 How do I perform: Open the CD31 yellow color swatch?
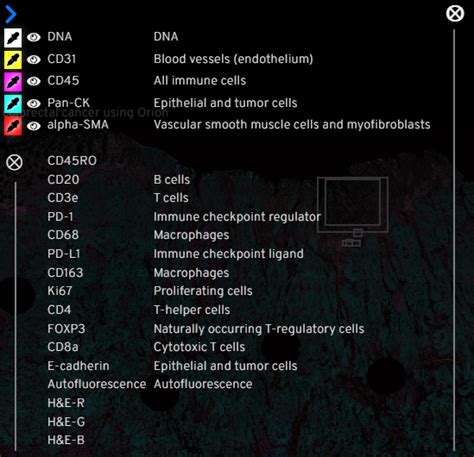click(x=13, y=60)
